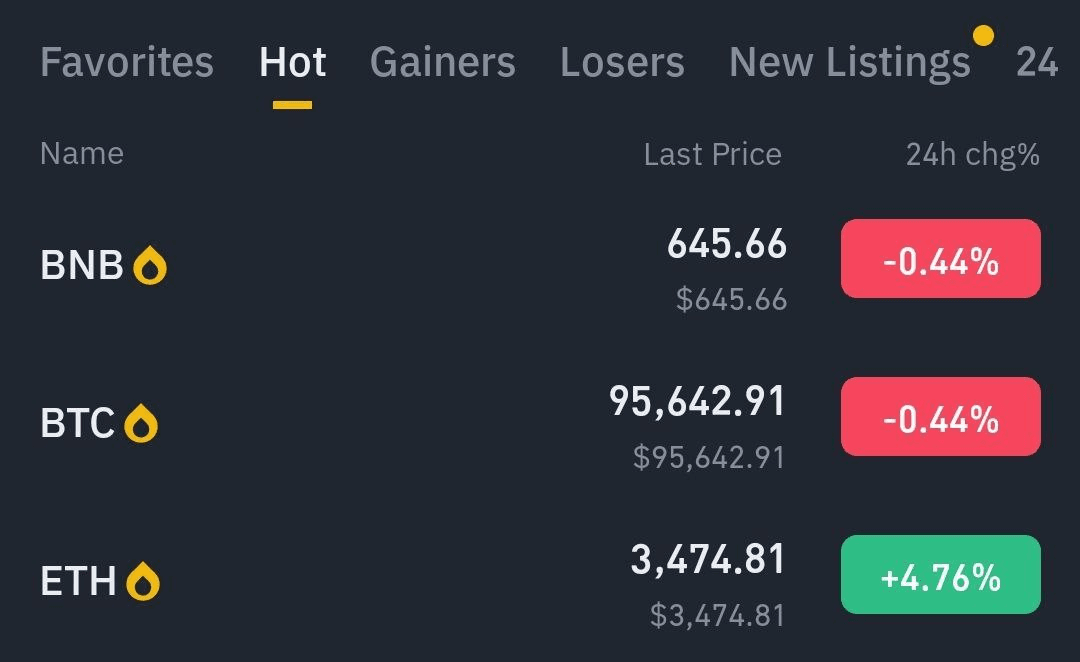Toggle BNB red -0.44% change badge
The width and height of the screenshot is (1080, 662).
(940, 259)
